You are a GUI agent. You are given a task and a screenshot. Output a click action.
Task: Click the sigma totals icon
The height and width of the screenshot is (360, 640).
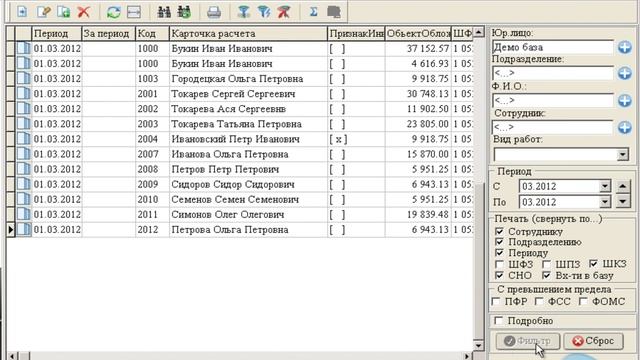[x=313, y=12]
